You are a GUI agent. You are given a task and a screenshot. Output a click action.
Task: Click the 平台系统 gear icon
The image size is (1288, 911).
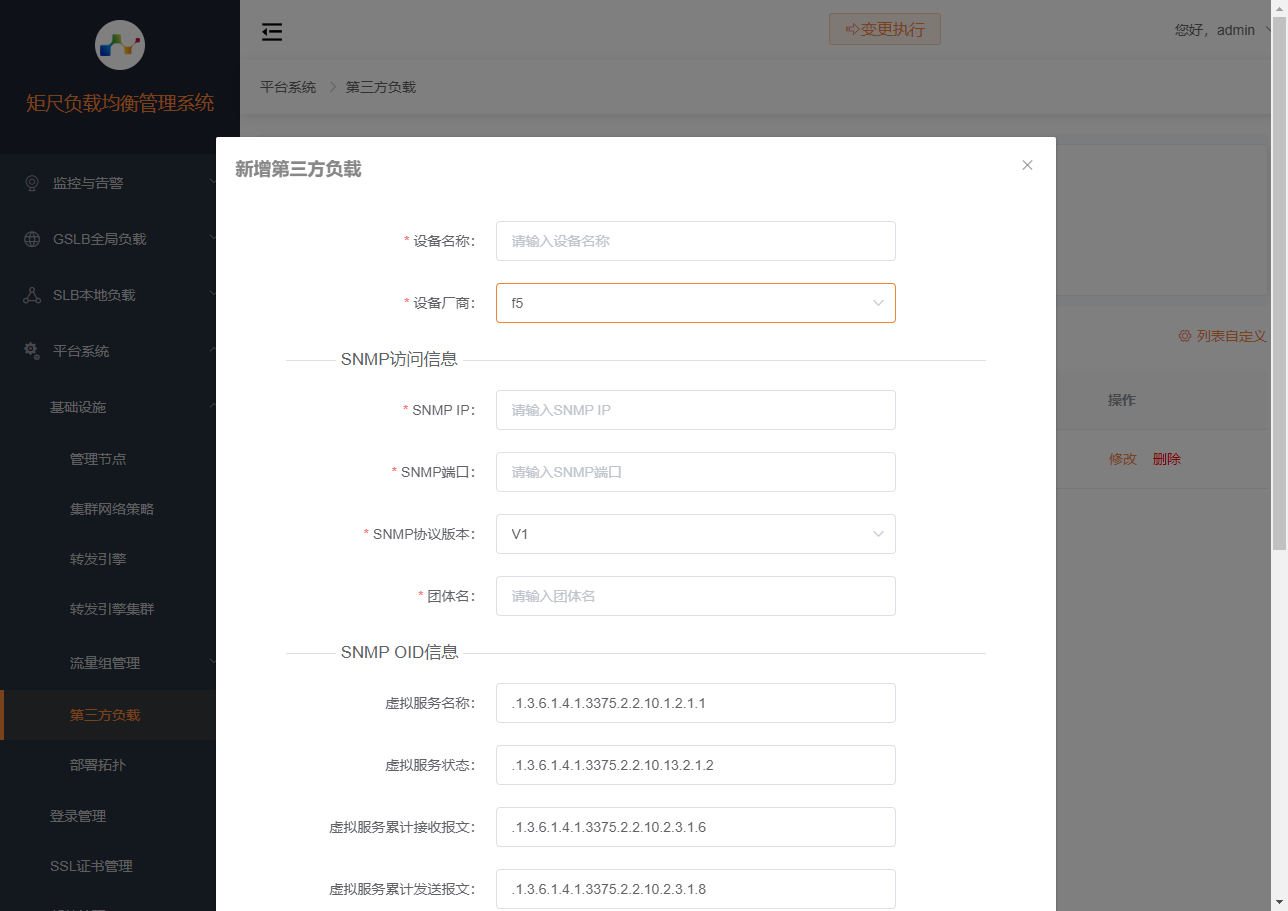point(30,350)
